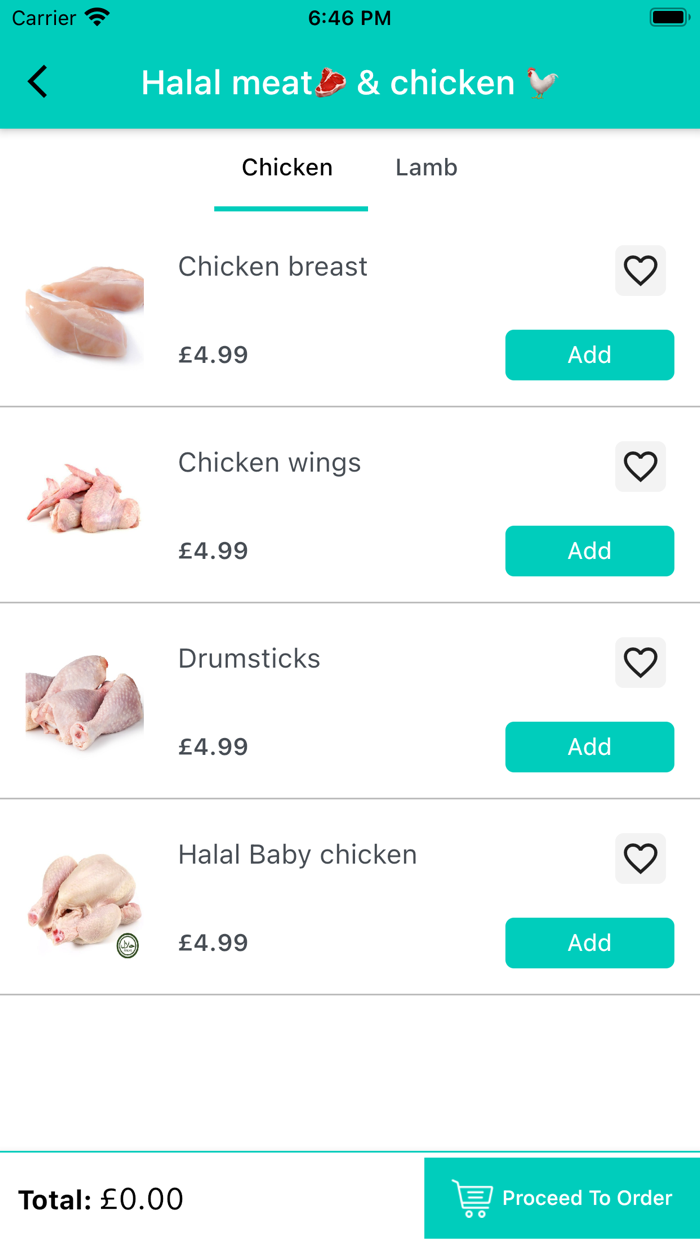Image resolution: width=700 pixels, height=1244 pixels.
Task: Tap the back arrow in header
Action: click(x=38, y=82)
